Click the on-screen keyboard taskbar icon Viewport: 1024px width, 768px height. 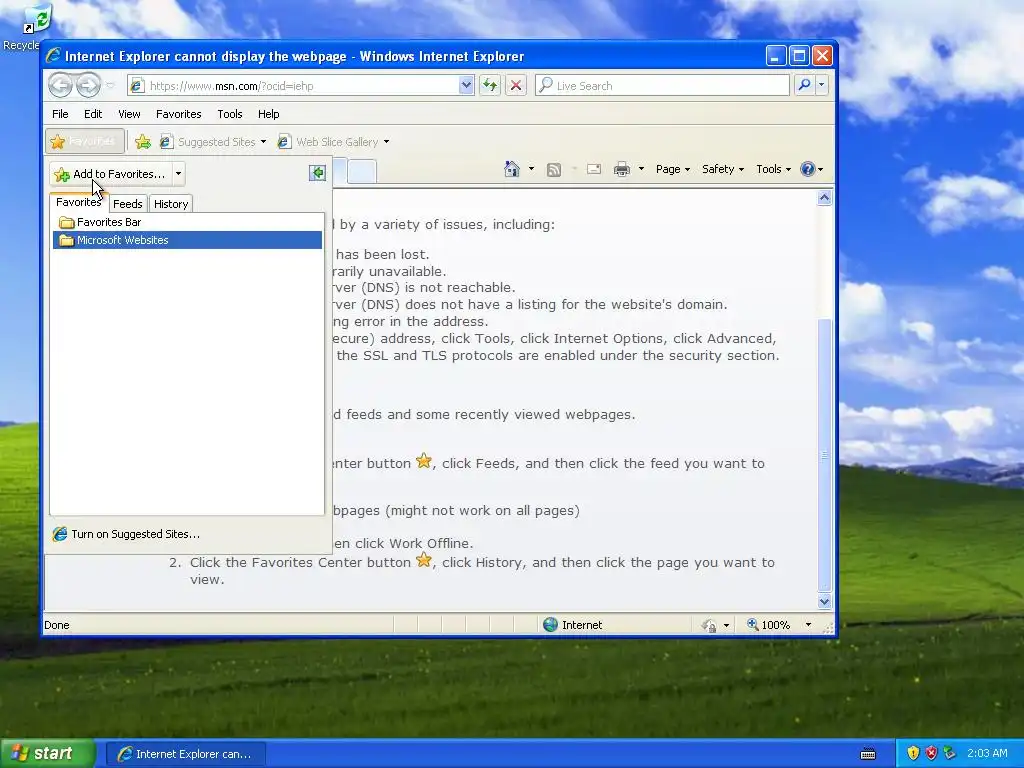(x=868, y=754)
